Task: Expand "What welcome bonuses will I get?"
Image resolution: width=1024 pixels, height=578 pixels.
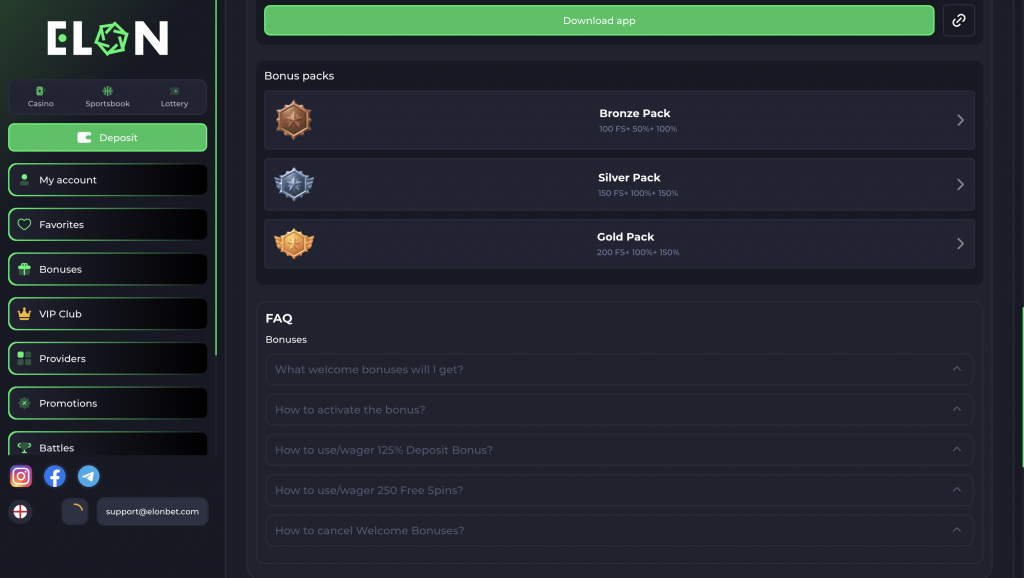Action: (x=619, y=369)
